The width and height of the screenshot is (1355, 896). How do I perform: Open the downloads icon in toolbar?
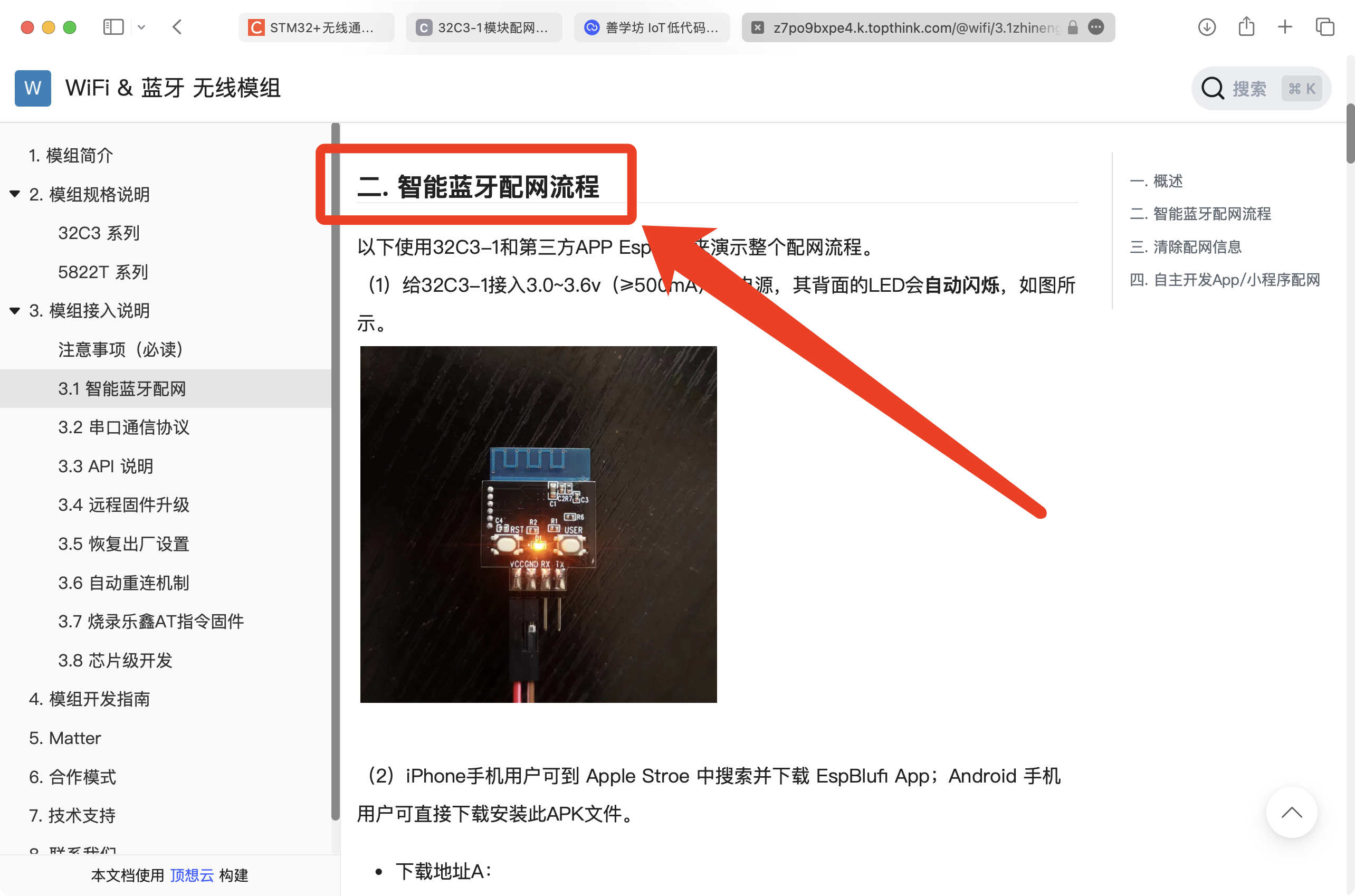(1207, 27)
